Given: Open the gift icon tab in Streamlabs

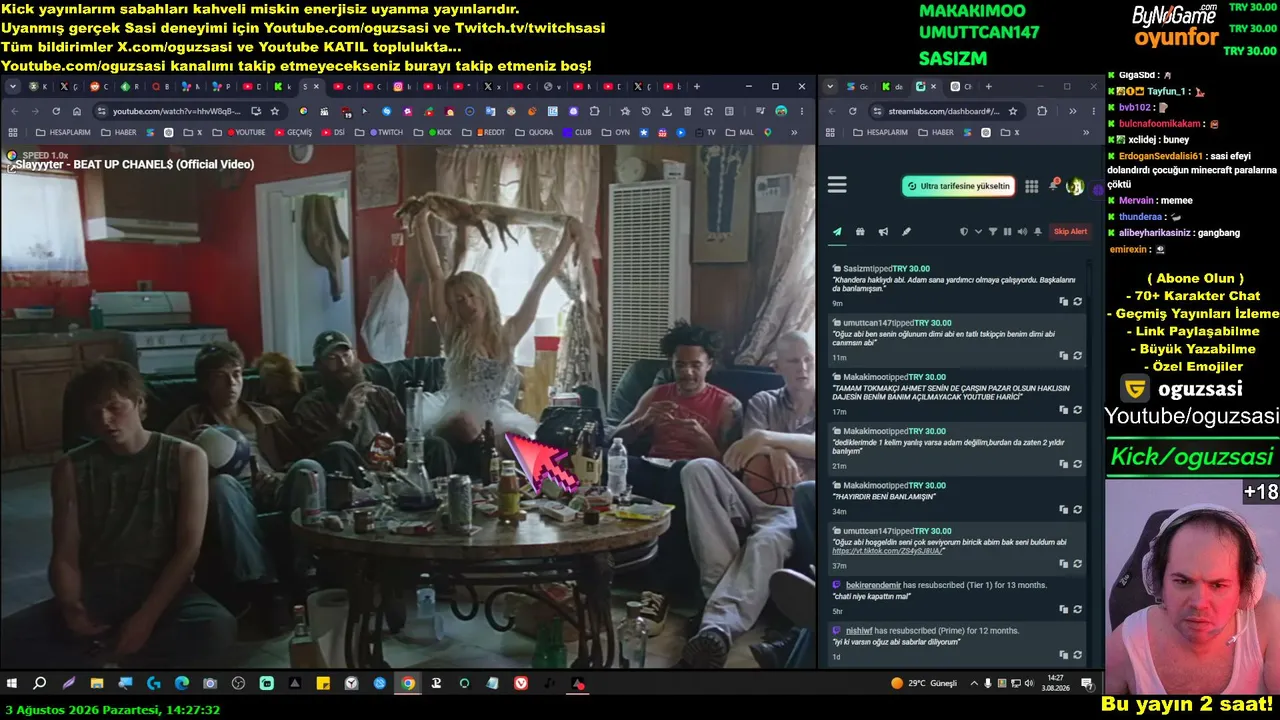Looking at the screenshot, I should 860,232.
